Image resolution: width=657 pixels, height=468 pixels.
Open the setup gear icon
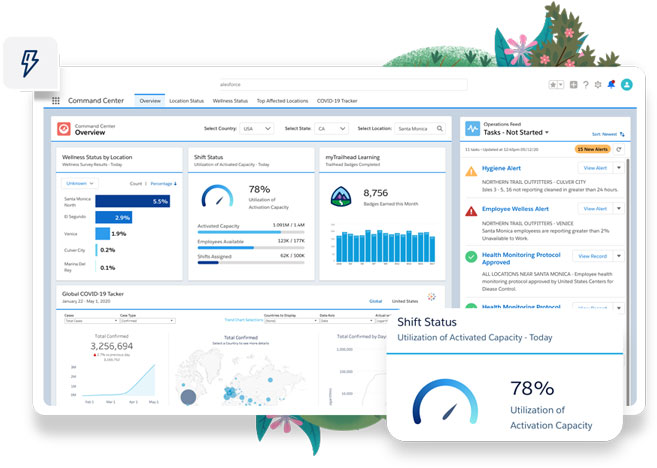pos(599,85)
